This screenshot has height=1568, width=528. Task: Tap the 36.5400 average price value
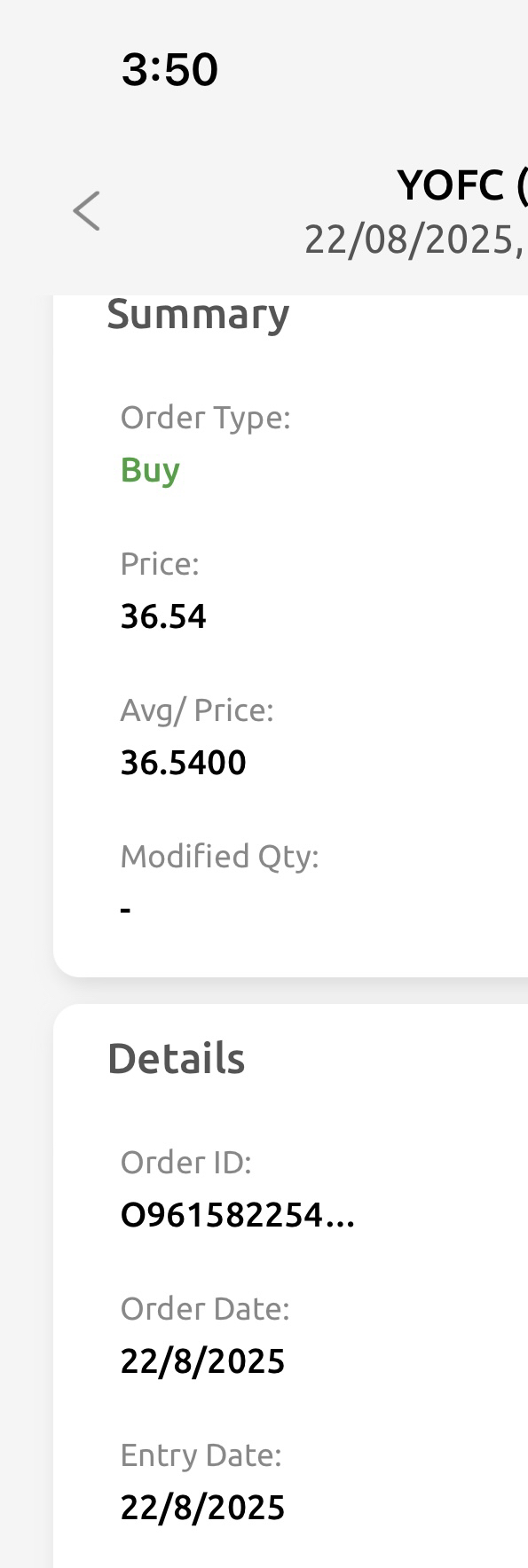pyautogui.click(x=184, y=763)
